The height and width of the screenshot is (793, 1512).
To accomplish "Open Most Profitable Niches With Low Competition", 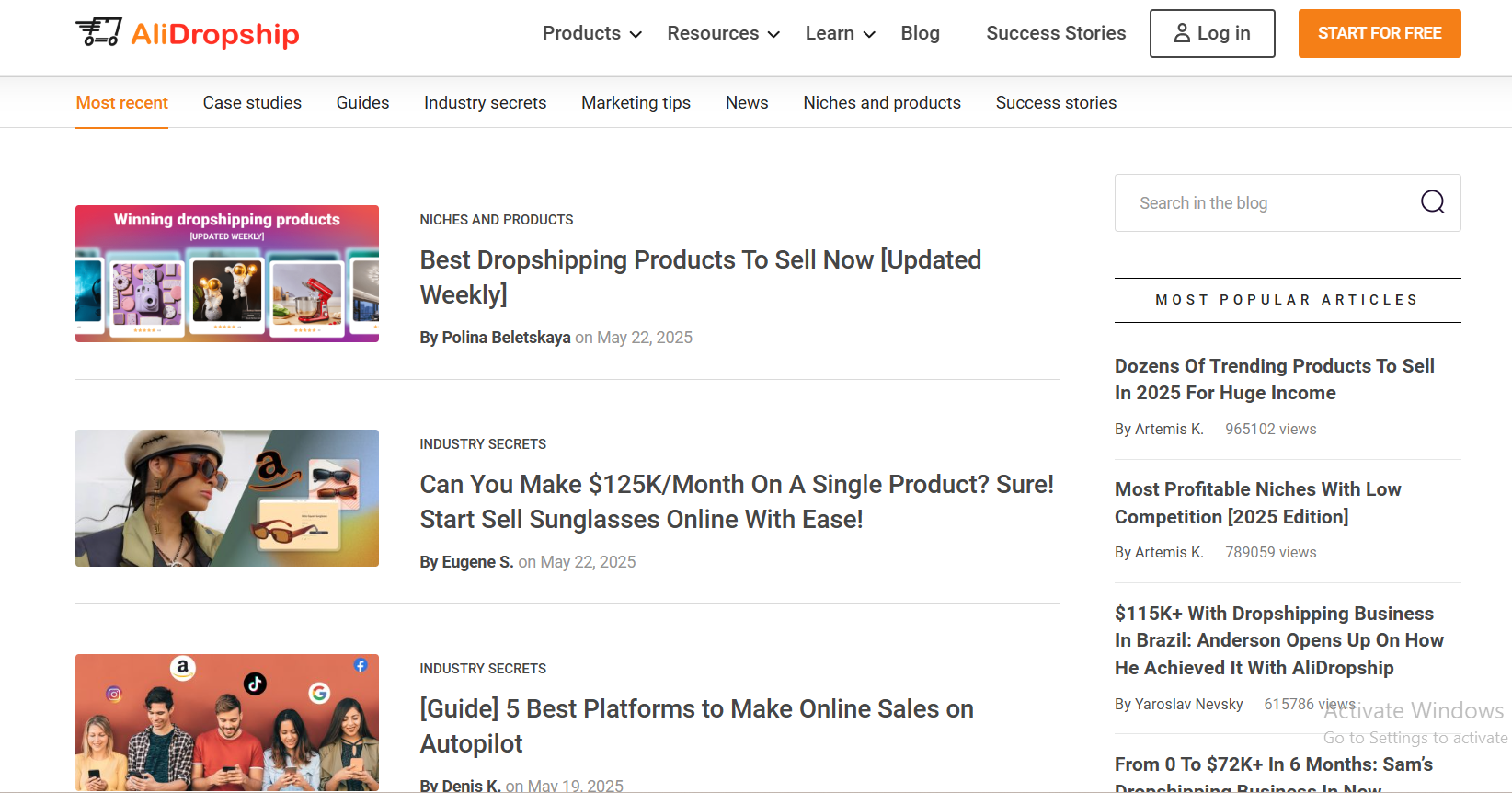I will tap(1258, 503).
